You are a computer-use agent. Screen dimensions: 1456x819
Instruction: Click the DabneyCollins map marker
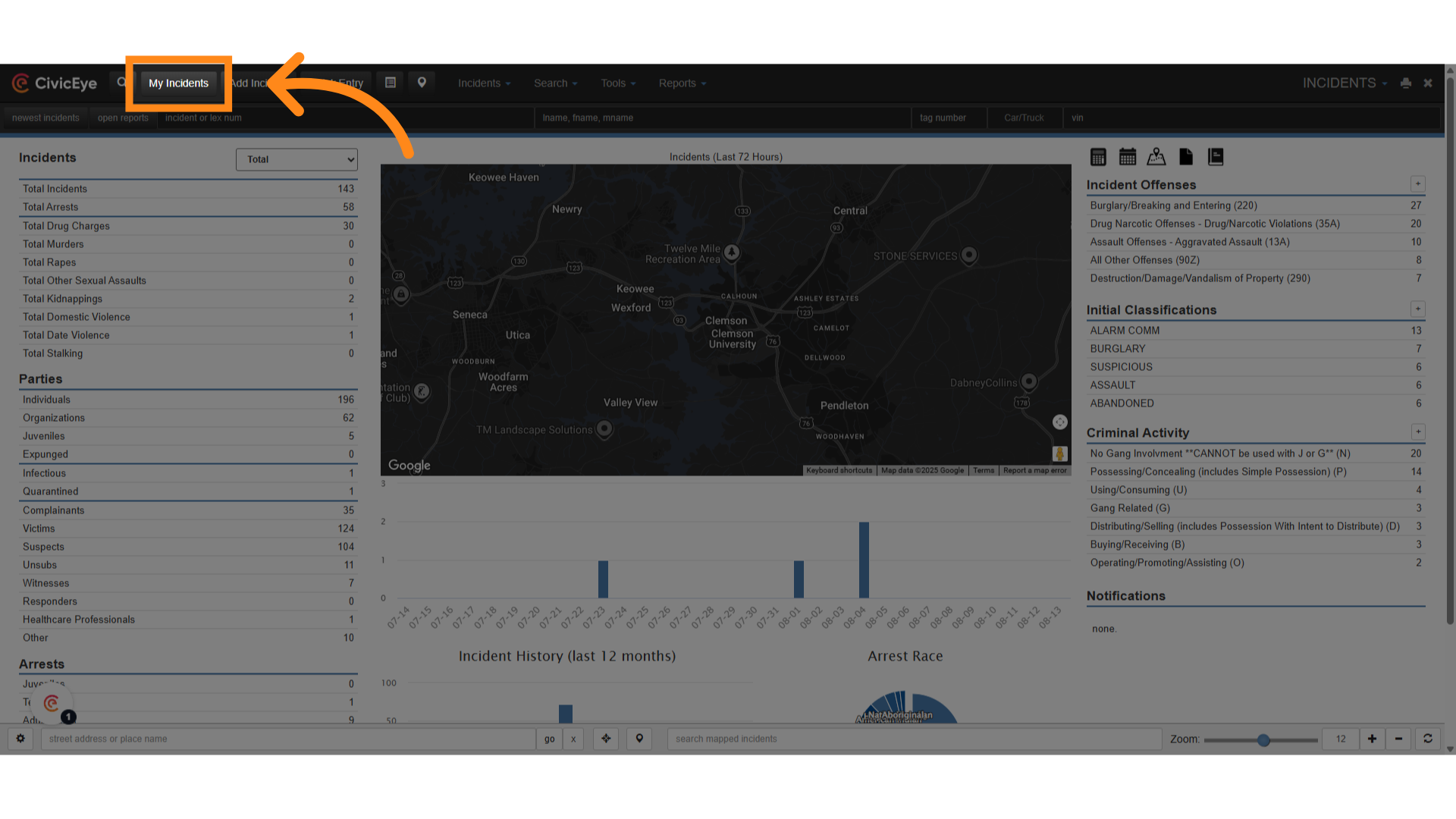tap(1029, 381)
